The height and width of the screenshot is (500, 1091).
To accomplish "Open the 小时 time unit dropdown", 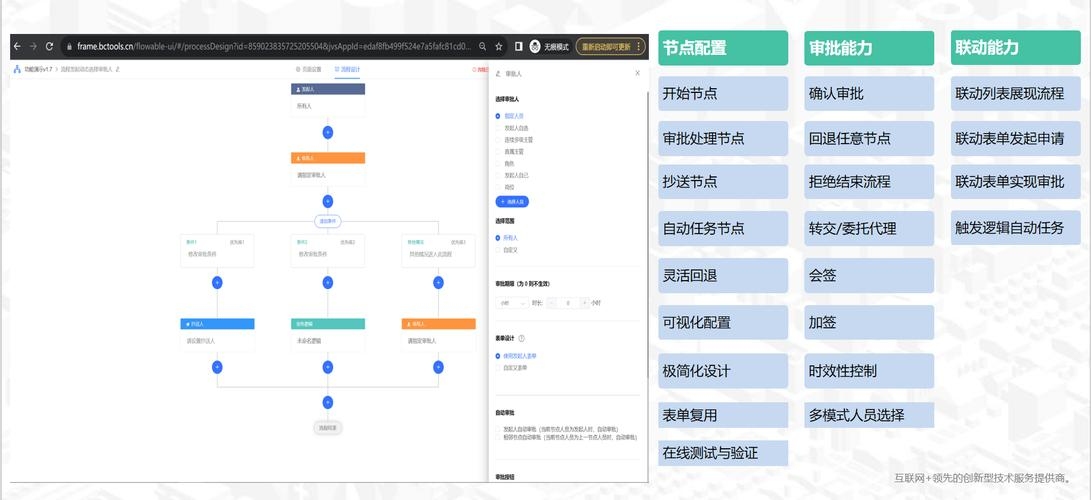I will click(x=512, y=303).
